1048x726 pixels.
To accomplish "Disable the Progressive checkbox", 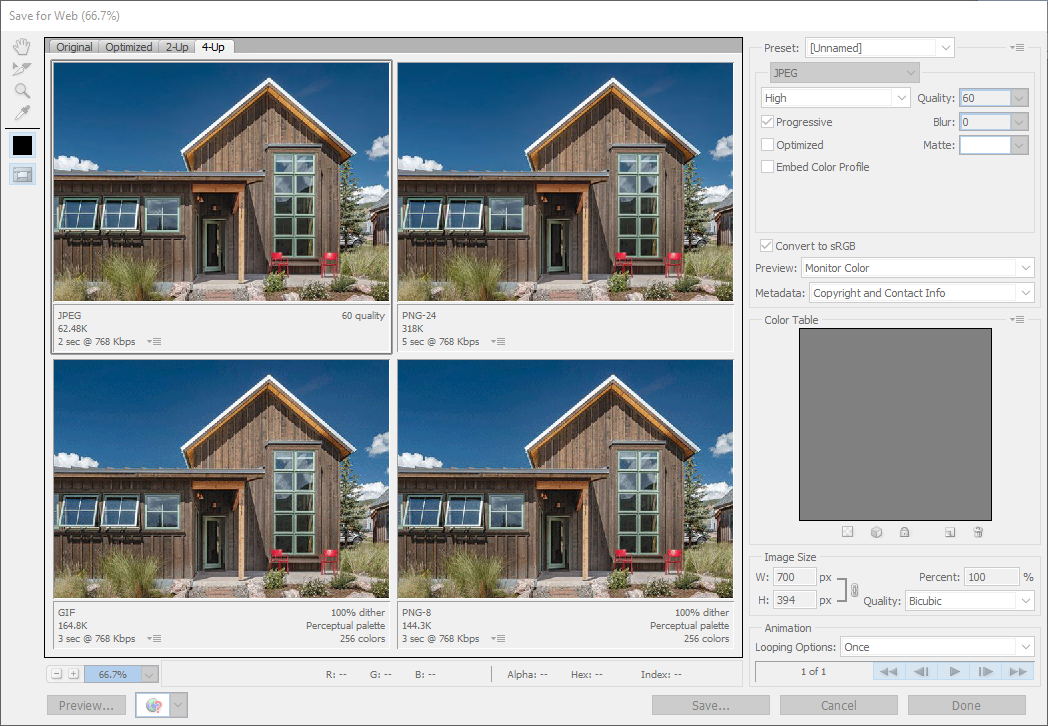I will pos(767,122).
